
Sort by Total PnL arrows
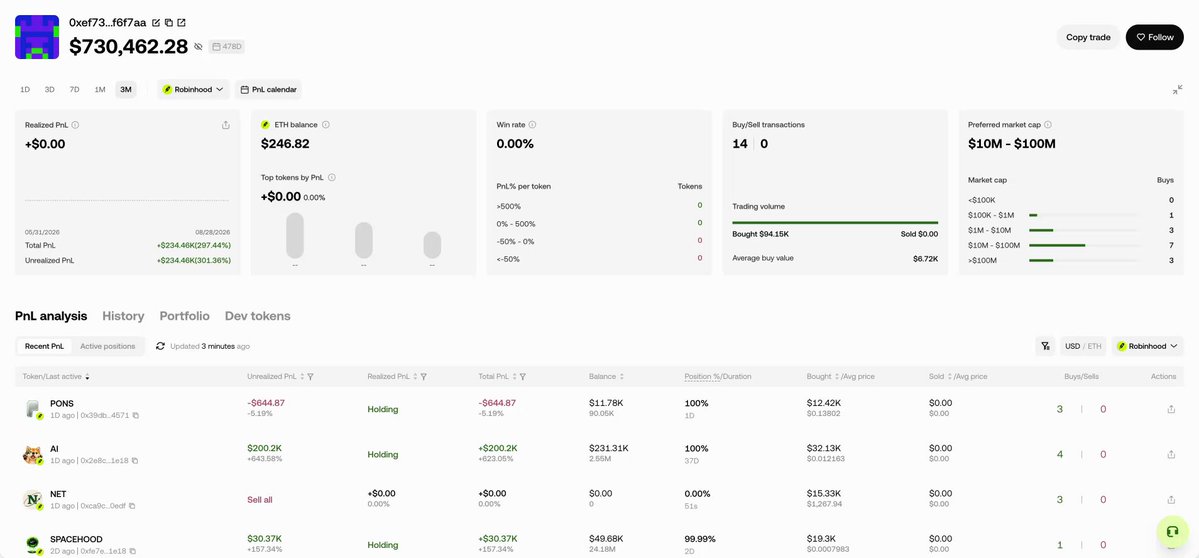point(513,377)
